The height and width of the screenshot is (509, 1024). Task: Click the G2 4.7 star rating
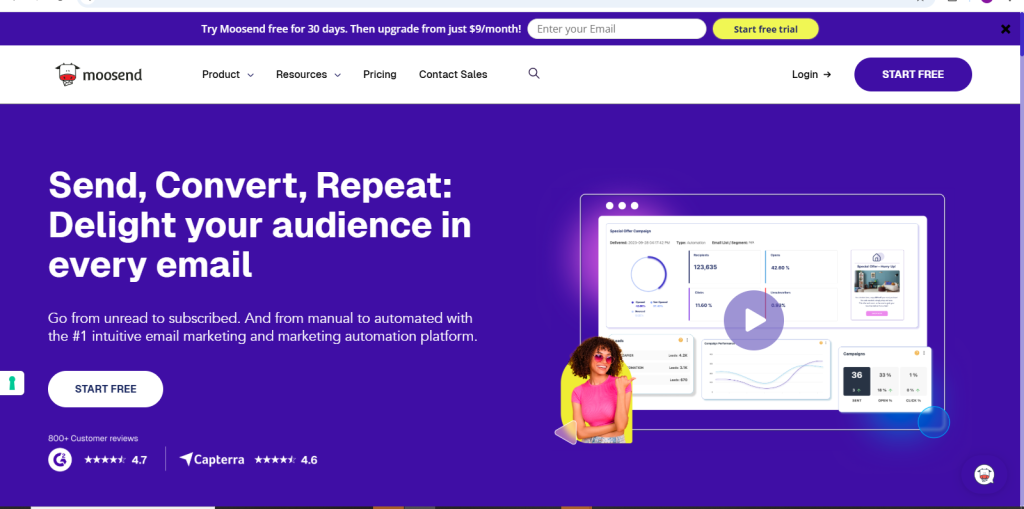[116, 460]
